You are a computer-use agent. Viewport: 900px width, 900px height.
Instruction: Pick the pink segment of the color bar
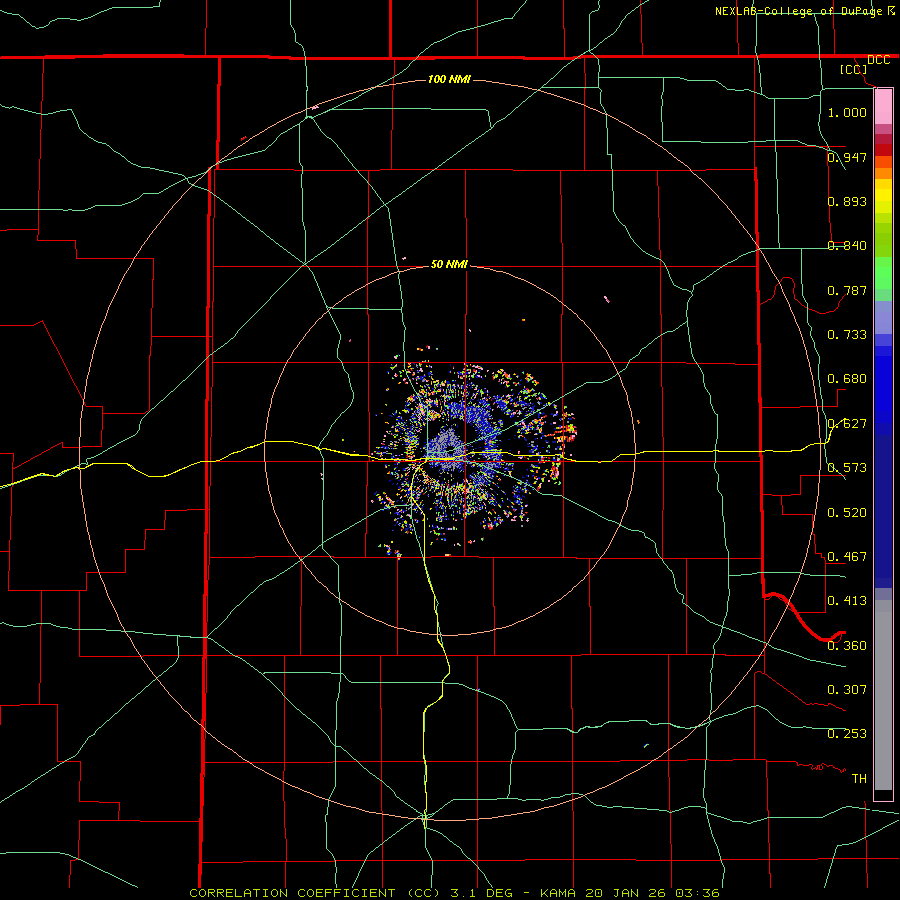(883, 106)
